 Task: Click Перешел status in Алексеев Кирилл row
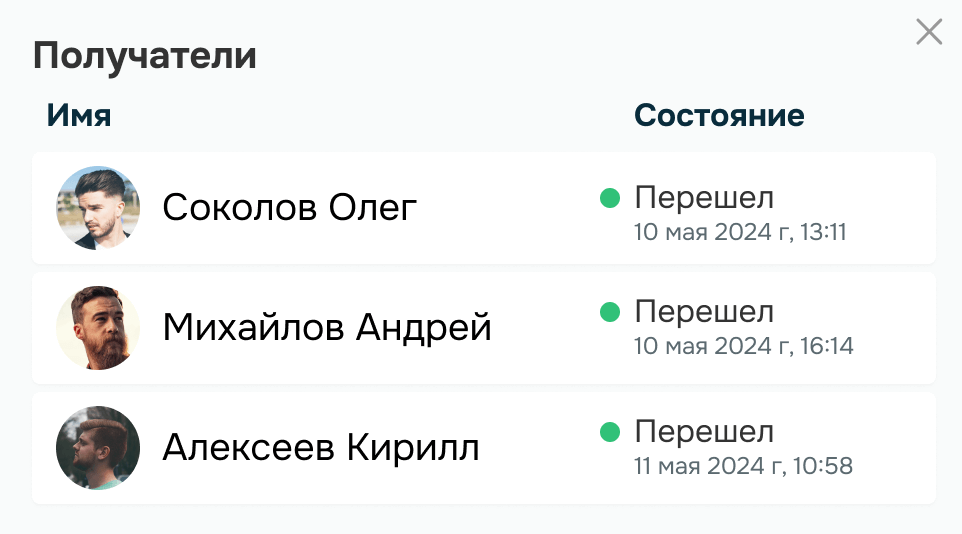point(704,432)
